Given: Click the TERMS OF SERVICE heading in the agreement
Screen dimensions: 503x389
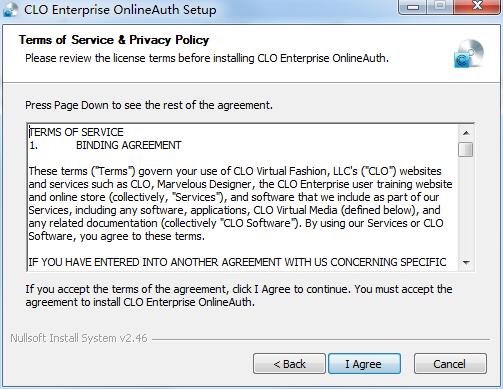Looking at the screenshot, I should (76, 132).
